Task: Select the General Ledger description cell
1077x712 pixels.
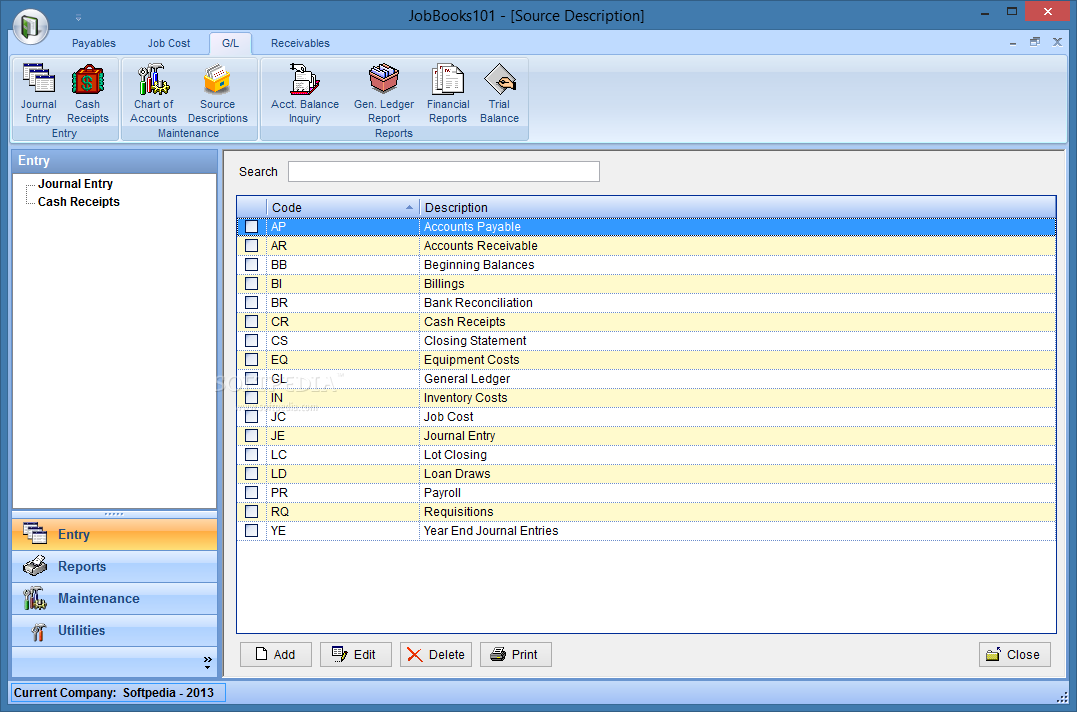Action: 738,379
